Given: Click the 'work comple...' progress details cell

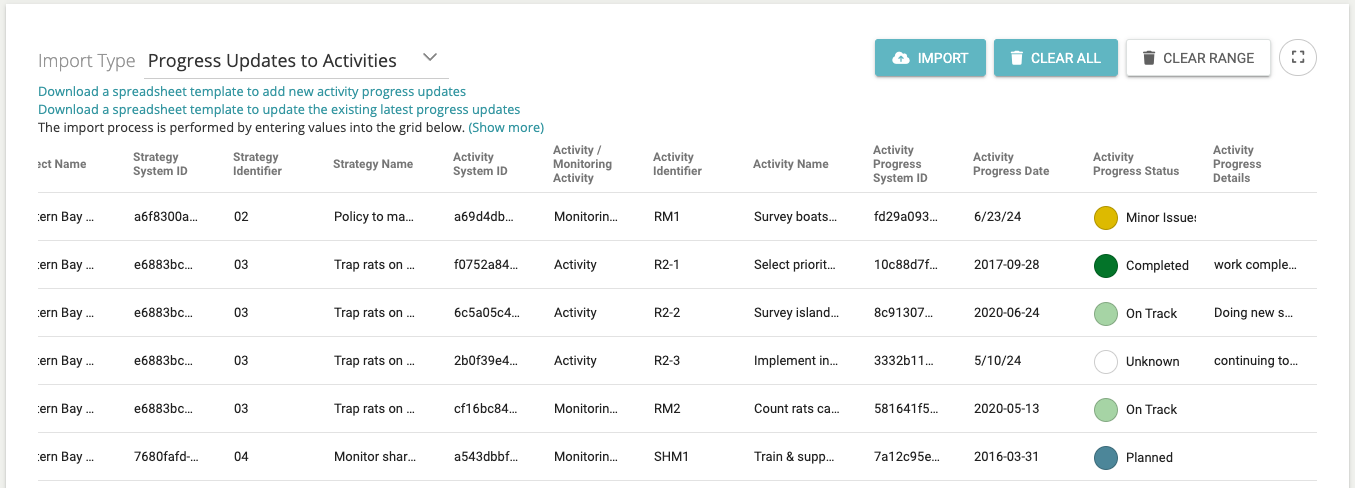Looking at the screenshot, I should click(1255, 265).
